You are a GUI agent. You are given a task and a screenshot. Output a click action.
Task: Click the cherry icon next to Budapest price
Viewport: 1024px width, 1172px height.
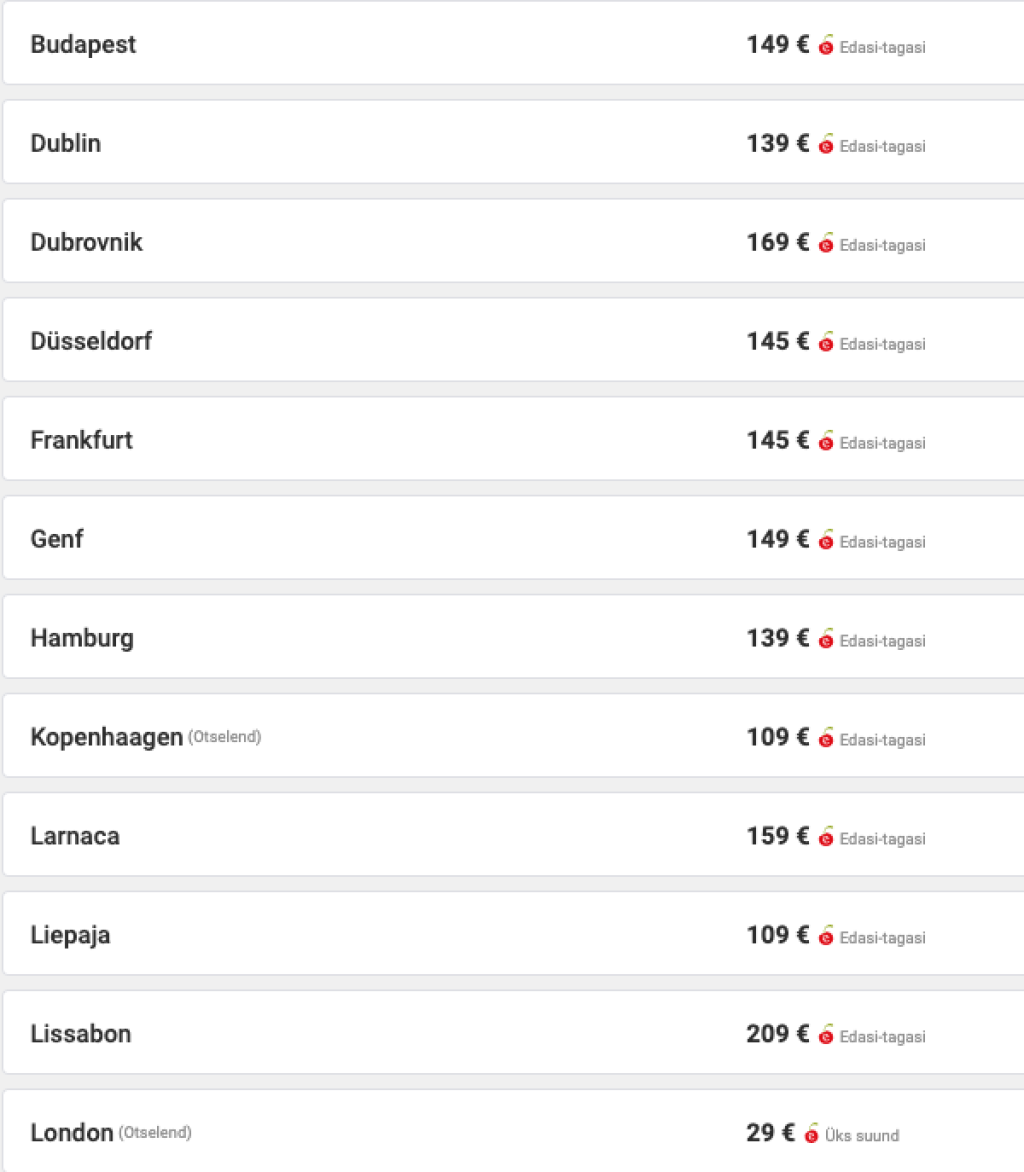[x=826, y=46]
